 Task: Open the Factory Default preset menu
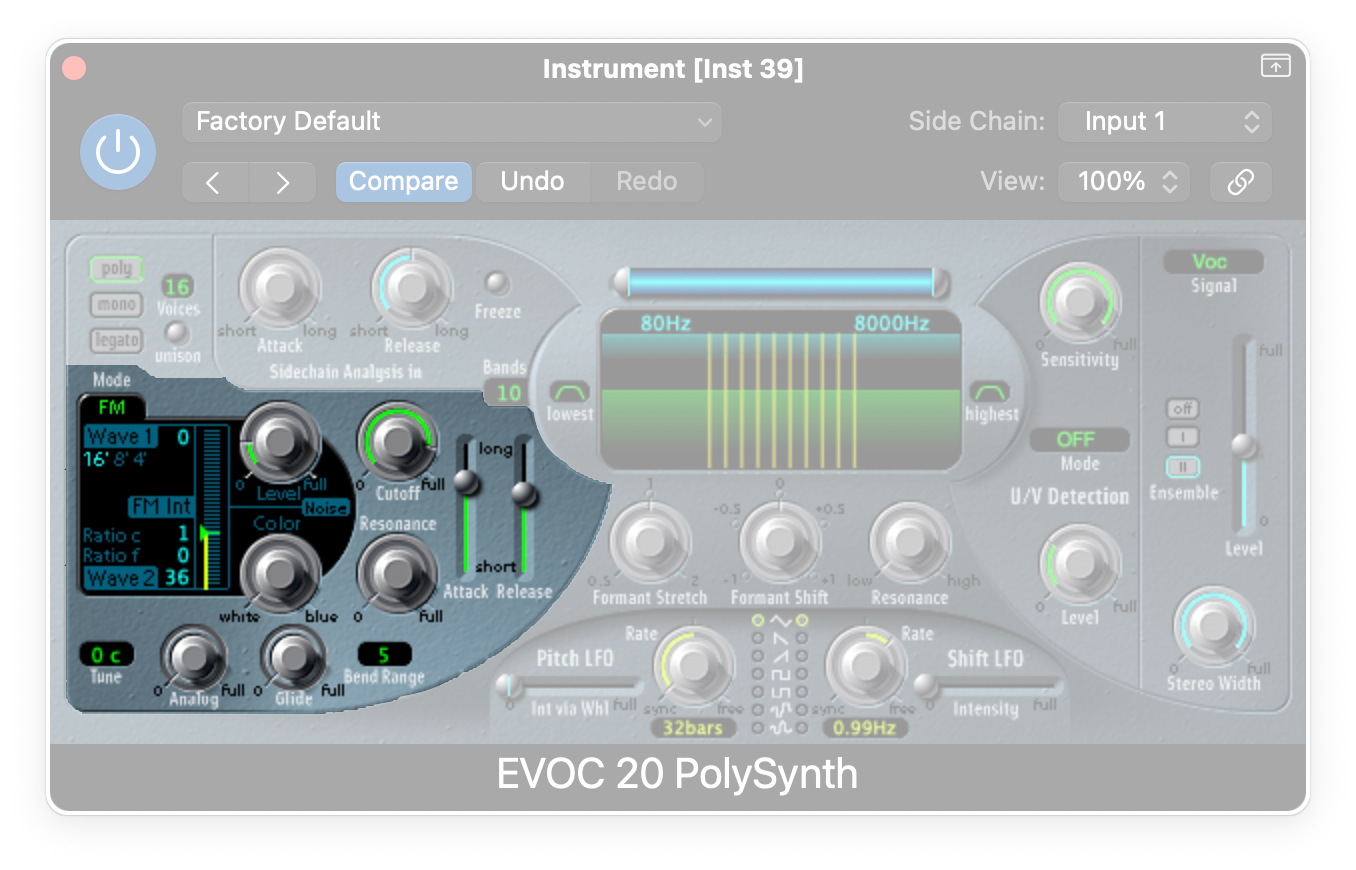[x=452, y=122]
